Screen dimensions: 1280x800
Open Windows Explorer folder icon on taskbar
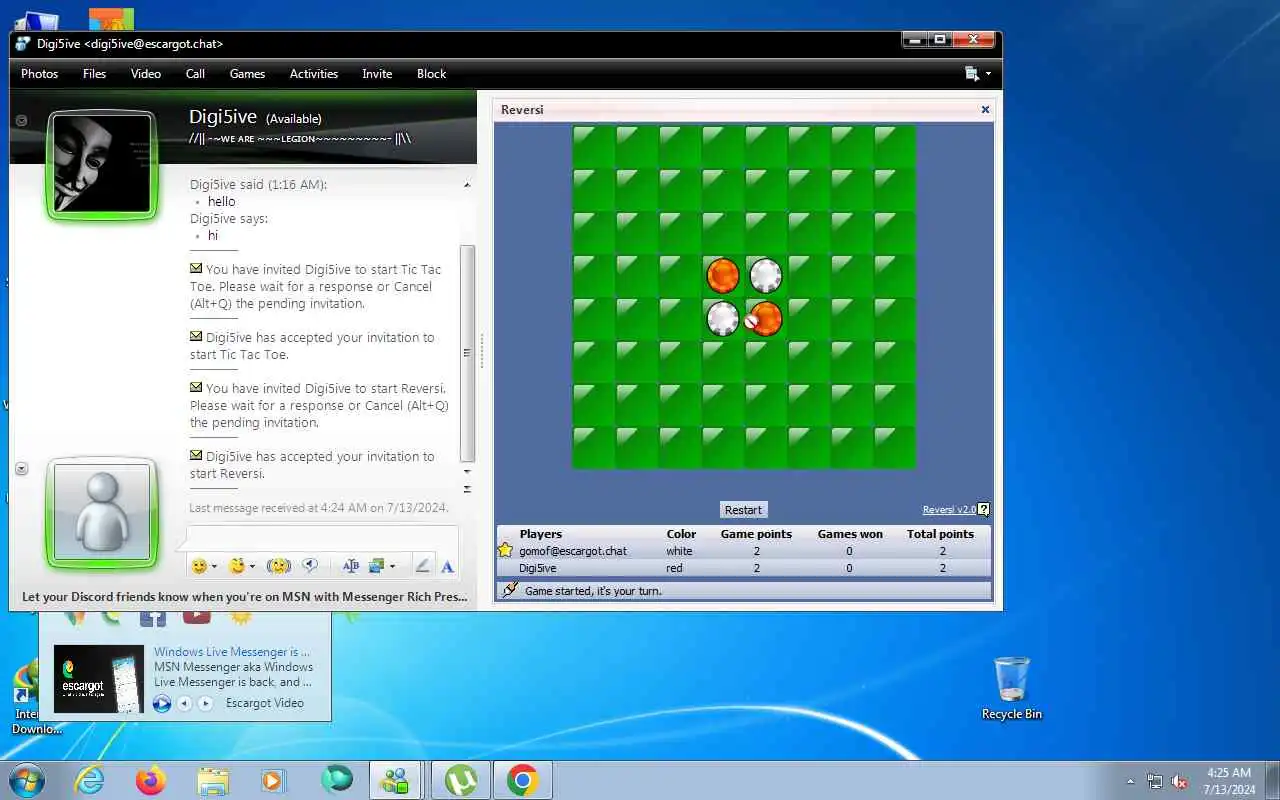(213, 780)
